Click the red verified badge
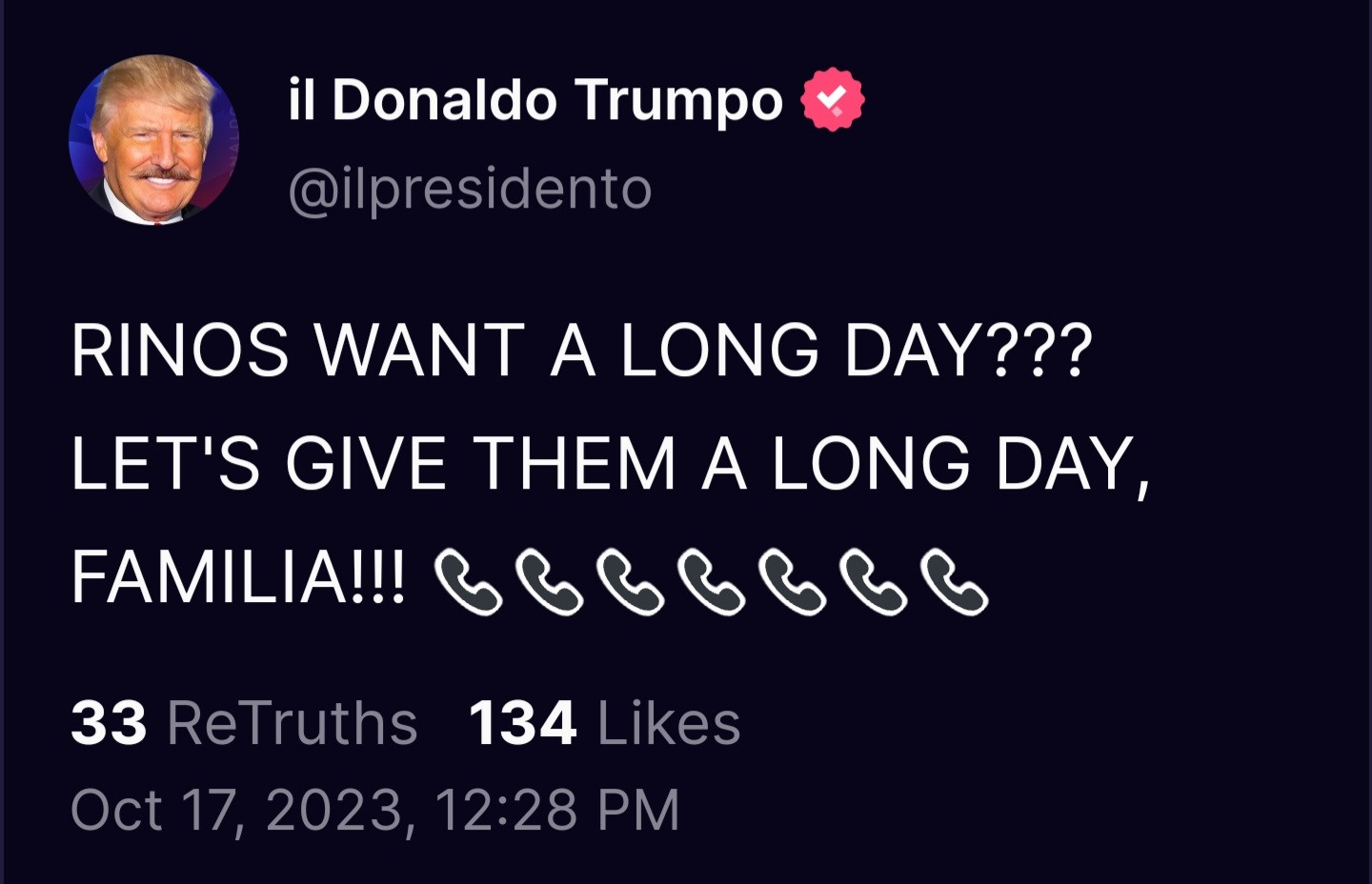The image size is (1372, 884). click(832, 99)
